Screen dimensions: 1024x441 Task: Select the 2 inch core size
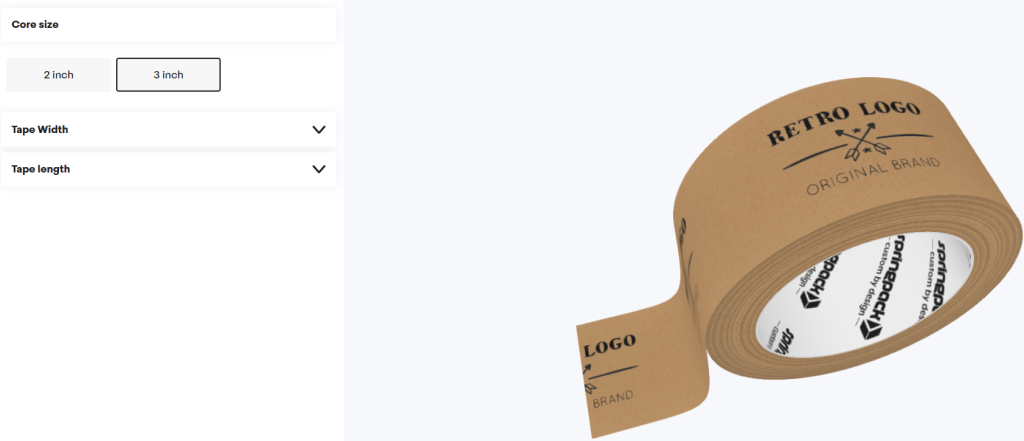point(59,74)
